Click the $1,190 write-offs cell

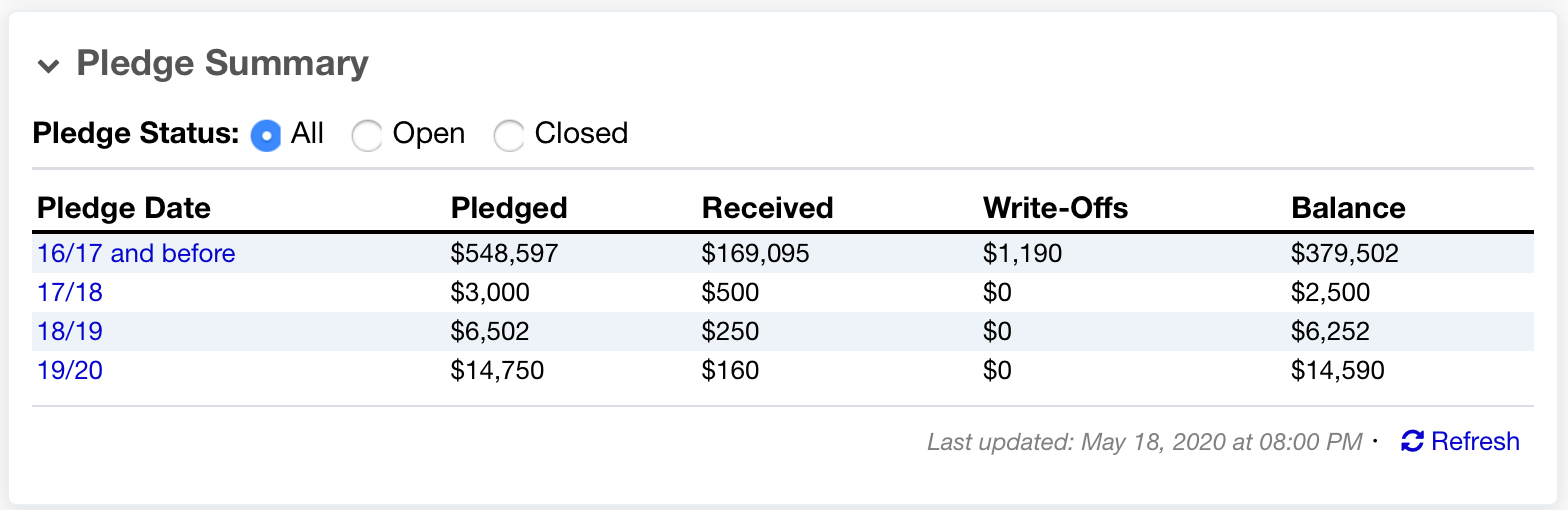(1022, 253)
